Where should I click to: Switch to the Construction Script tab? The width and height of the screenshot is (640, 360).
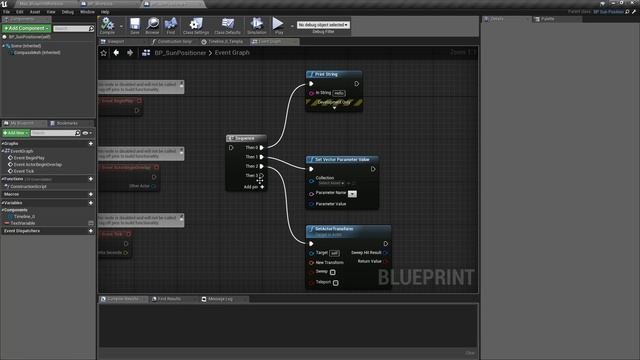pyautogui.click(x=174, y=42)
